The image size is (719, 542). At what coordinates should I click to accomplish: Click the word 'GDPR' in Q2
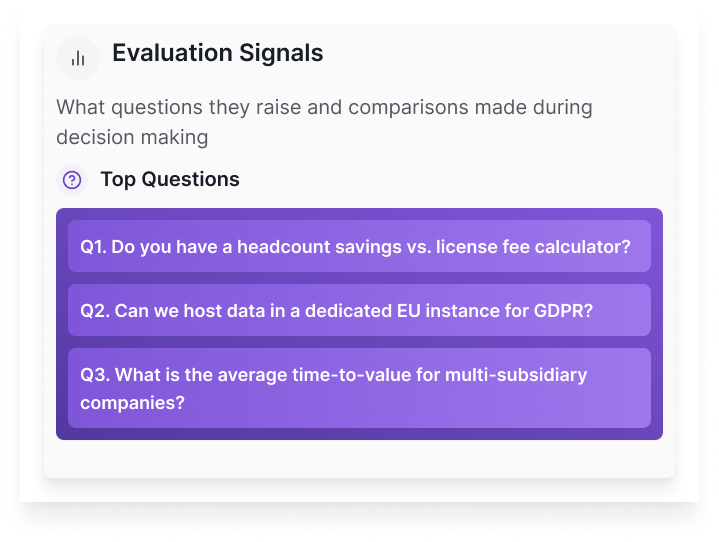[x=560, y=310]
